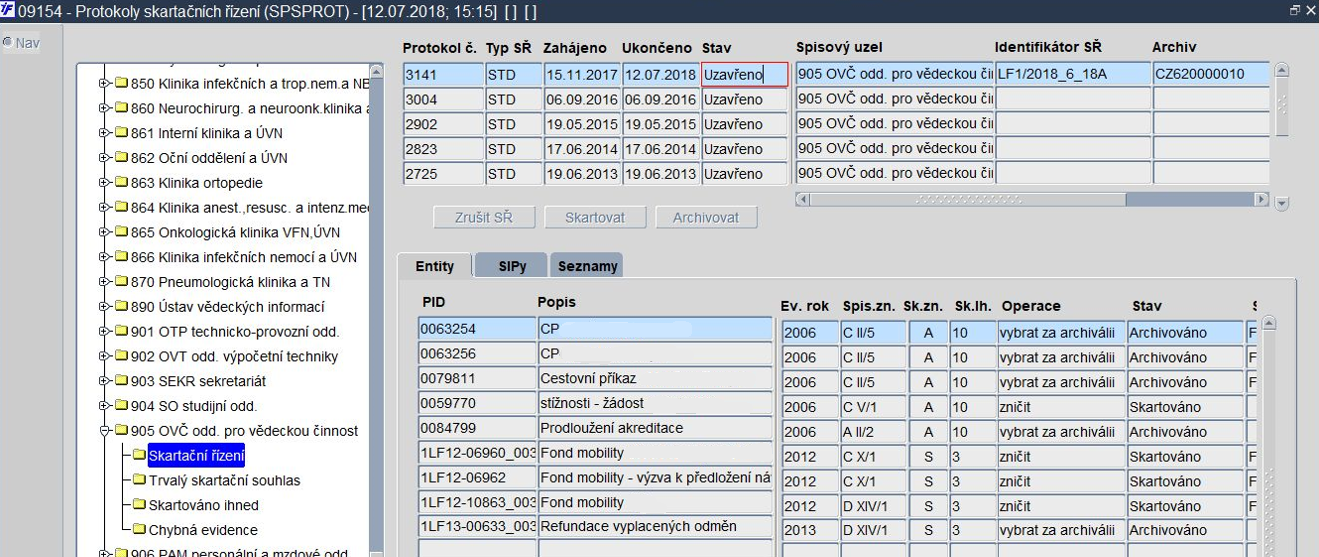Click entity table scrollbar up arrow
Image resolution: width=1319 pixels, height=557 pixels.
click(1269, 323)
